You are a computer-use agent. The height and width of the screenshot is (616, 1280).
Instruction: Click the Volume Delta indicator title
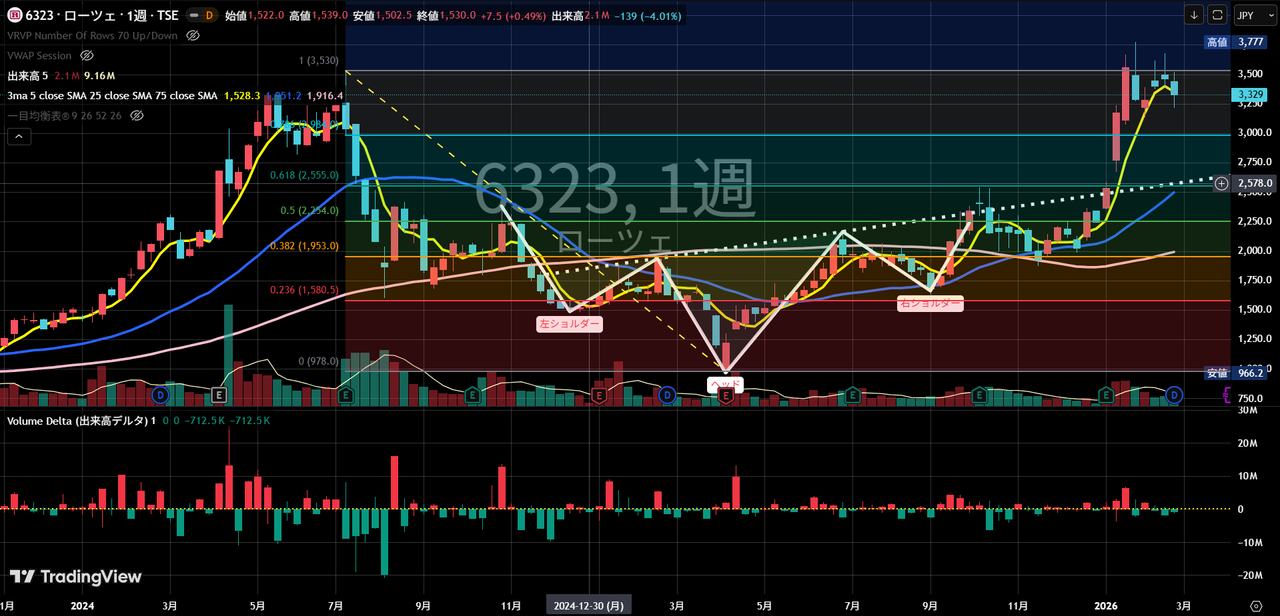pos(76,421)
